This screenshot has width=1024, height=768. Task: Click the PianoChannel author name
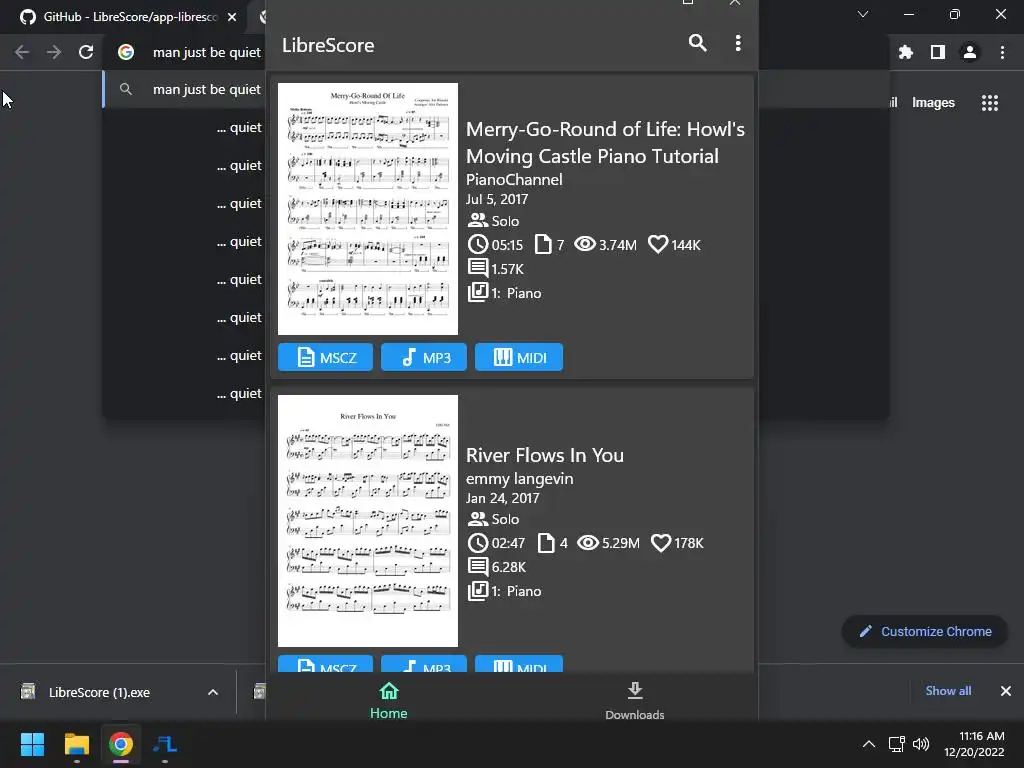pos(514,180)
